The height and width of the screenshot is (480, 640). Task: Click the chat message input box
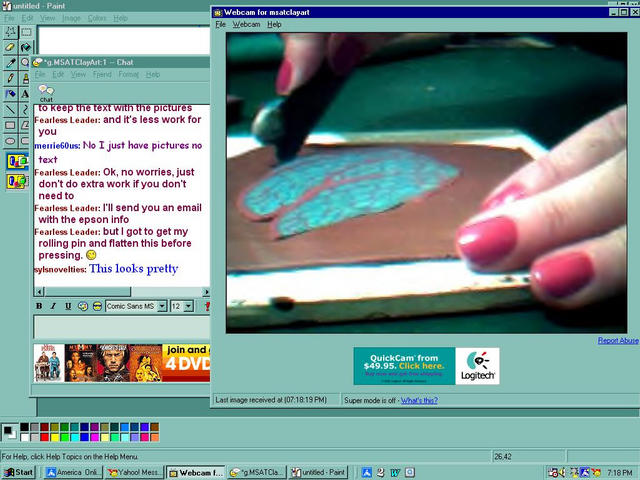(122, 327)
